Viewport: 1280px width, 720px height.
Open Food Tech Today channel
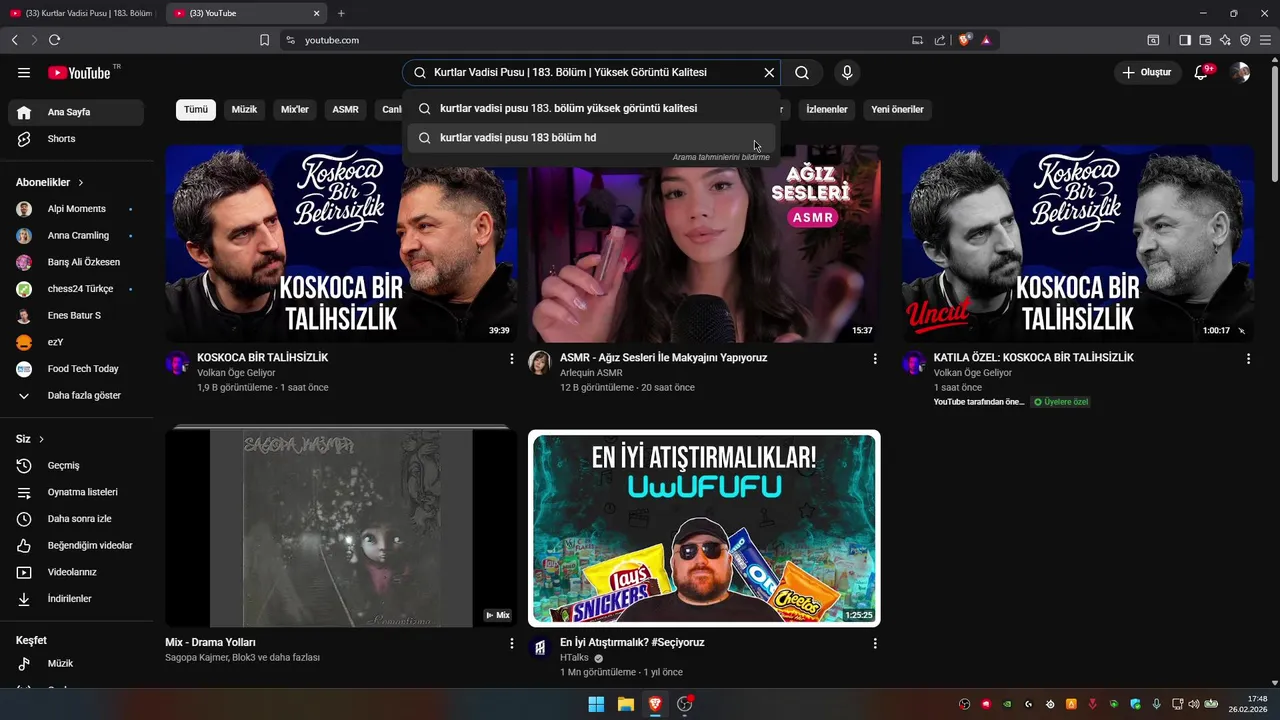[x=76, y=369]
